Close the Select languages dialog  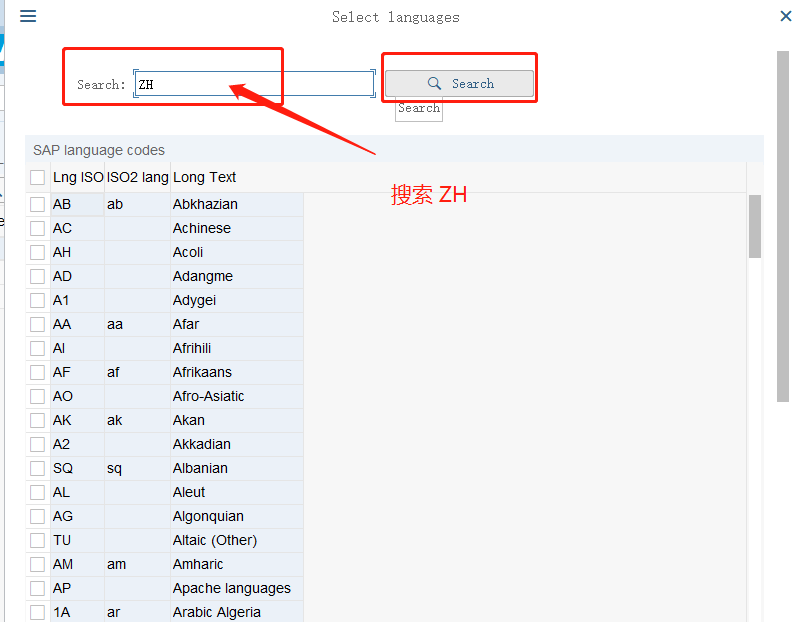(785, 16)
